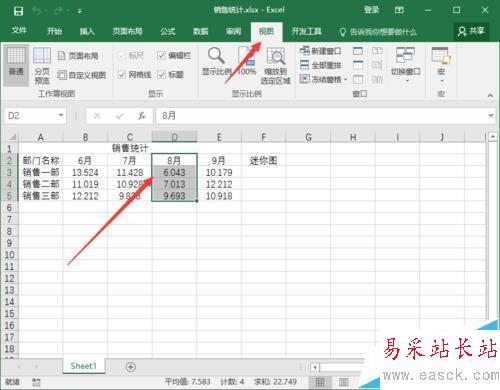
Task: Select the 销售三部 row label cell
Action: point(41,196)
